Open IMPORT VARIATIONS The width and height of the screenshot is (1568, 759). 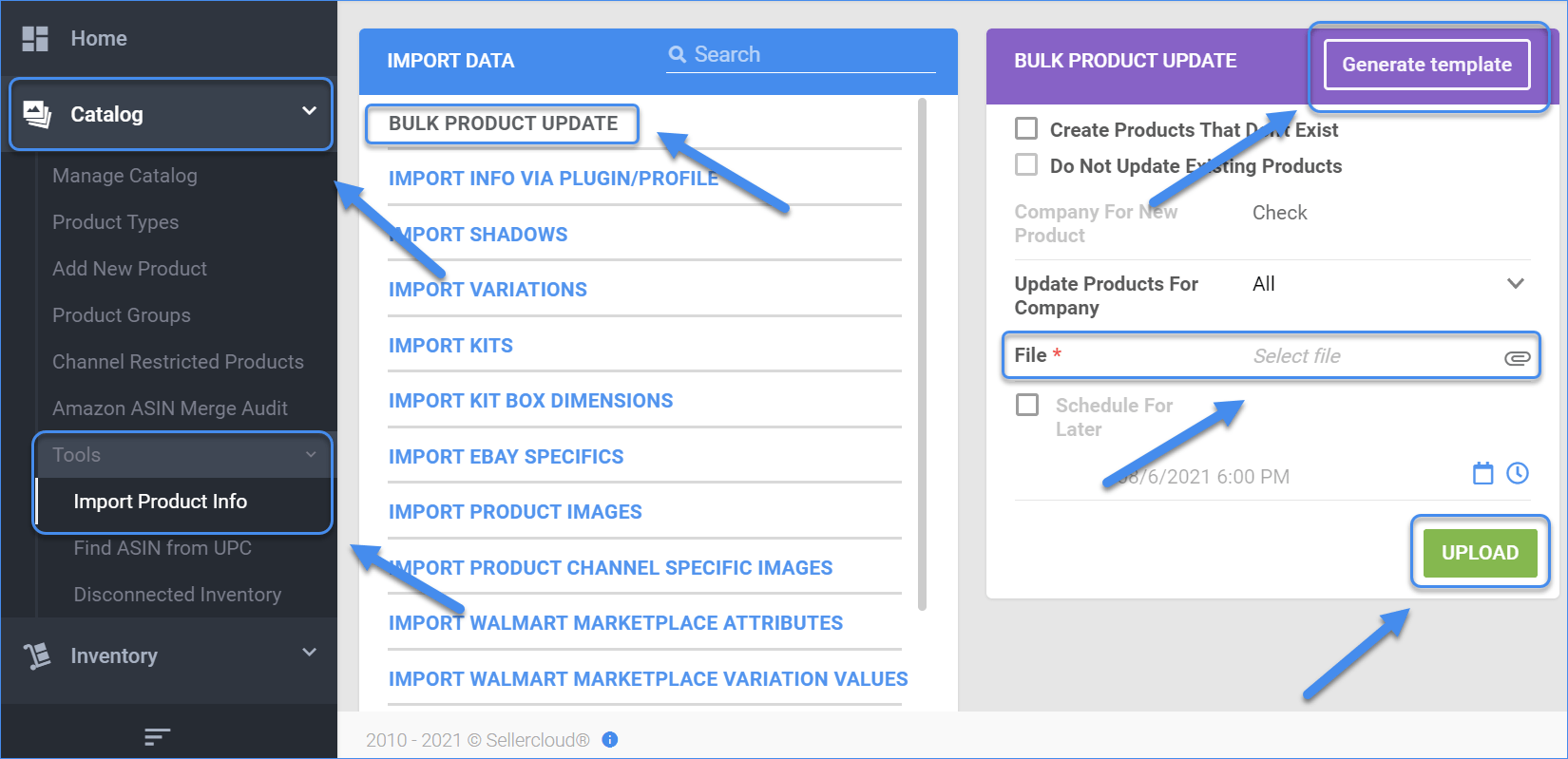pos(488,290)
